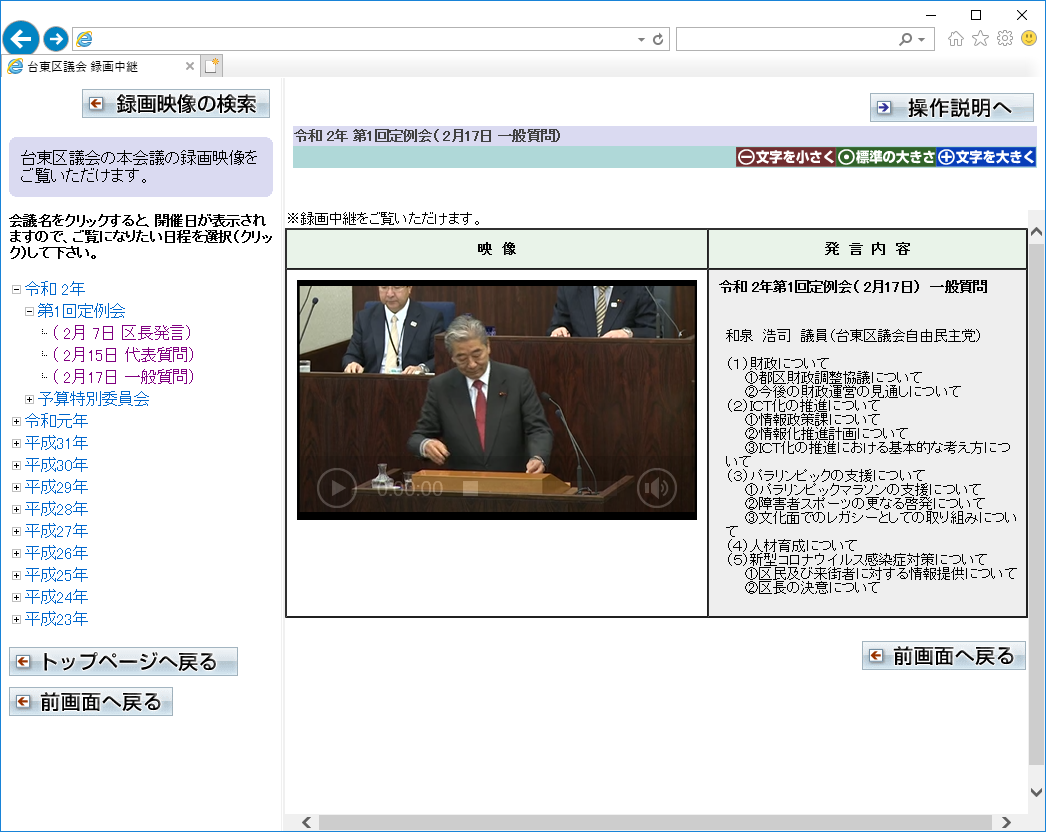Expand the 平成26年 tree node
The width and height of the screenshot is (1046, 832).
click(x=16, y=554)
